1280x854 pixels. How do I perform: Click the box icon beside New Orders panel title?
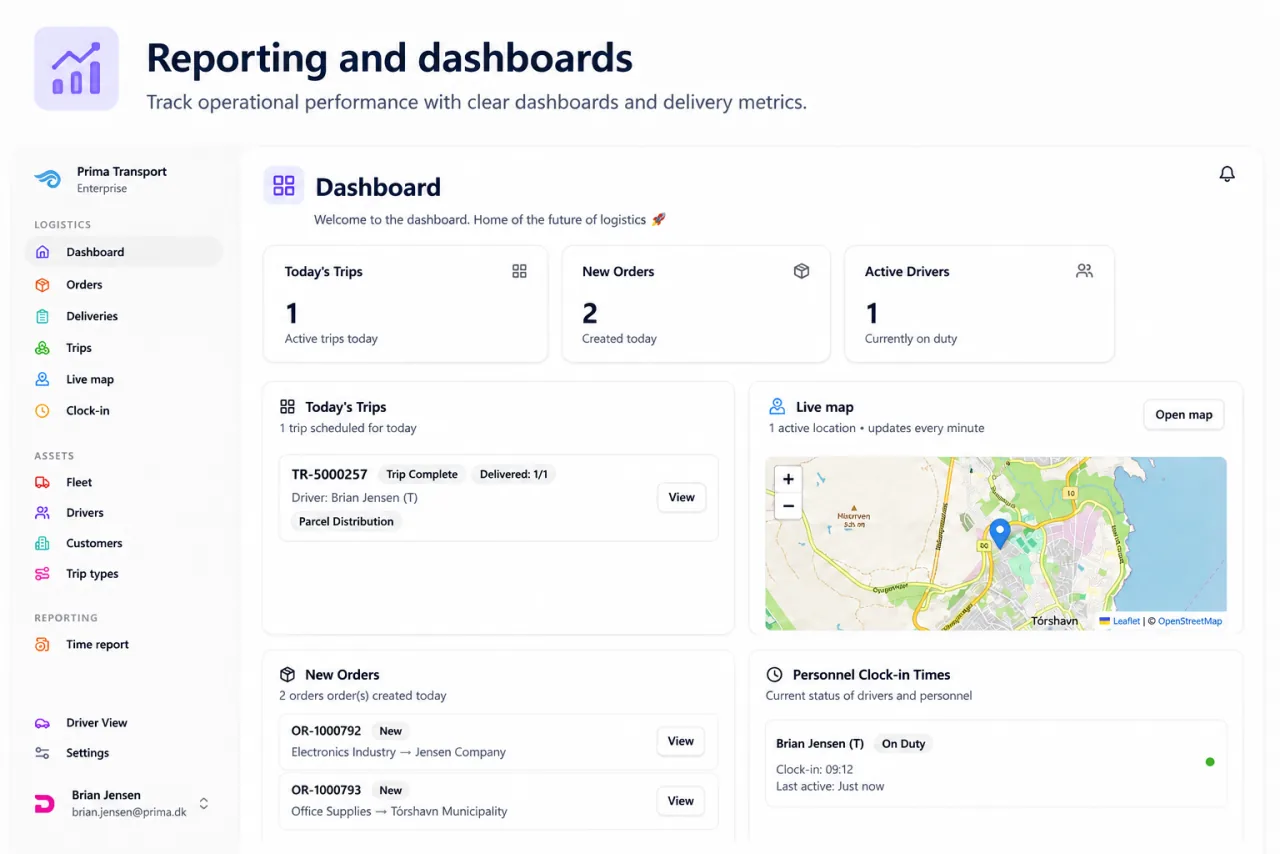(287, 675)
